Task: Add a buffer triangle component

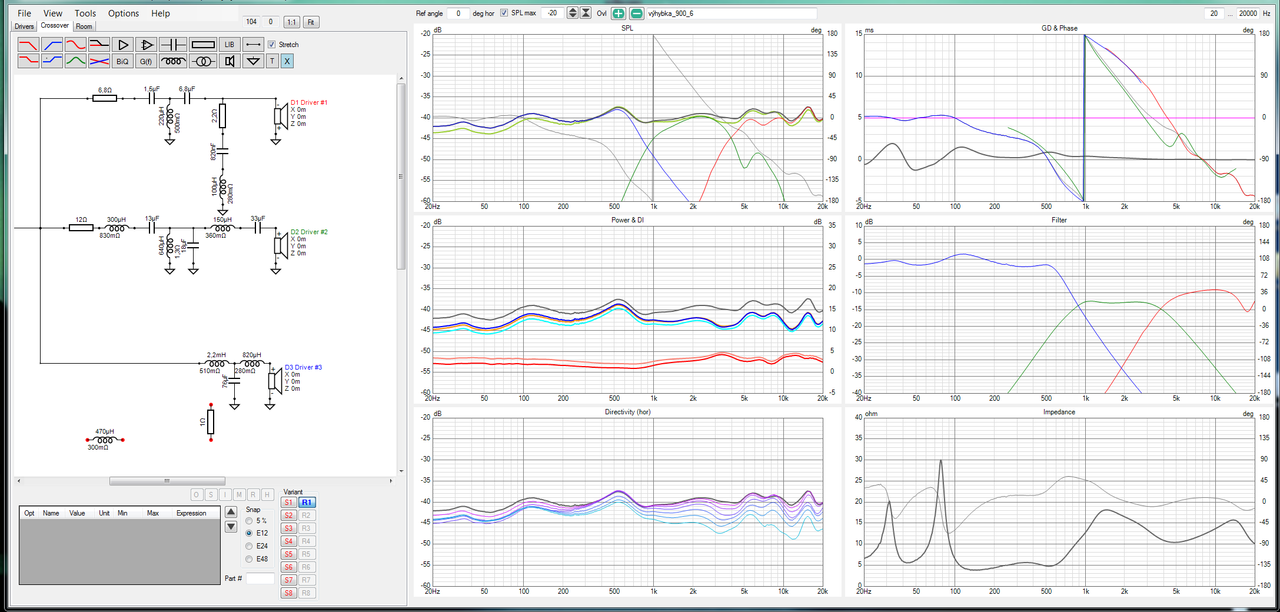Action: click(x=123, y=45)
